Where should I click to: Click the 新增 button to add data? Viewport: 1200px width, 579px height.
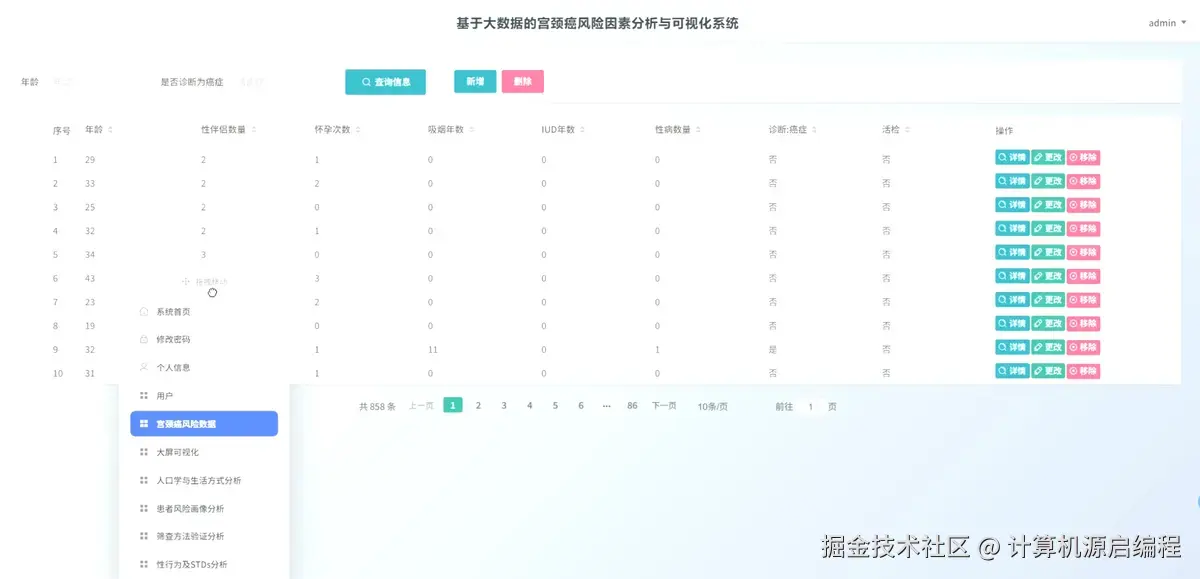[473, 82]
